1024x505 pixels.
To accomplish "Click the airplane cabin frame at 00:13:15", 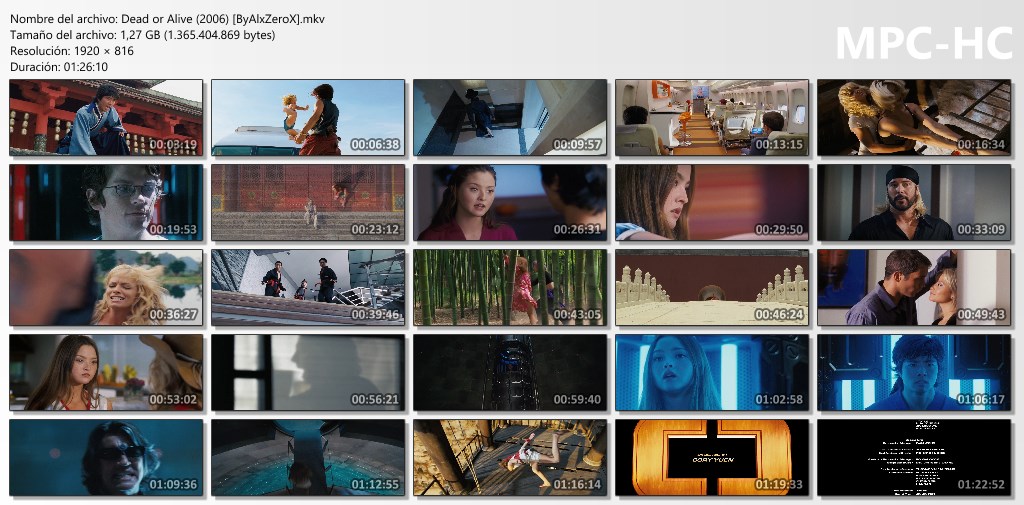I will pos(712,118).
